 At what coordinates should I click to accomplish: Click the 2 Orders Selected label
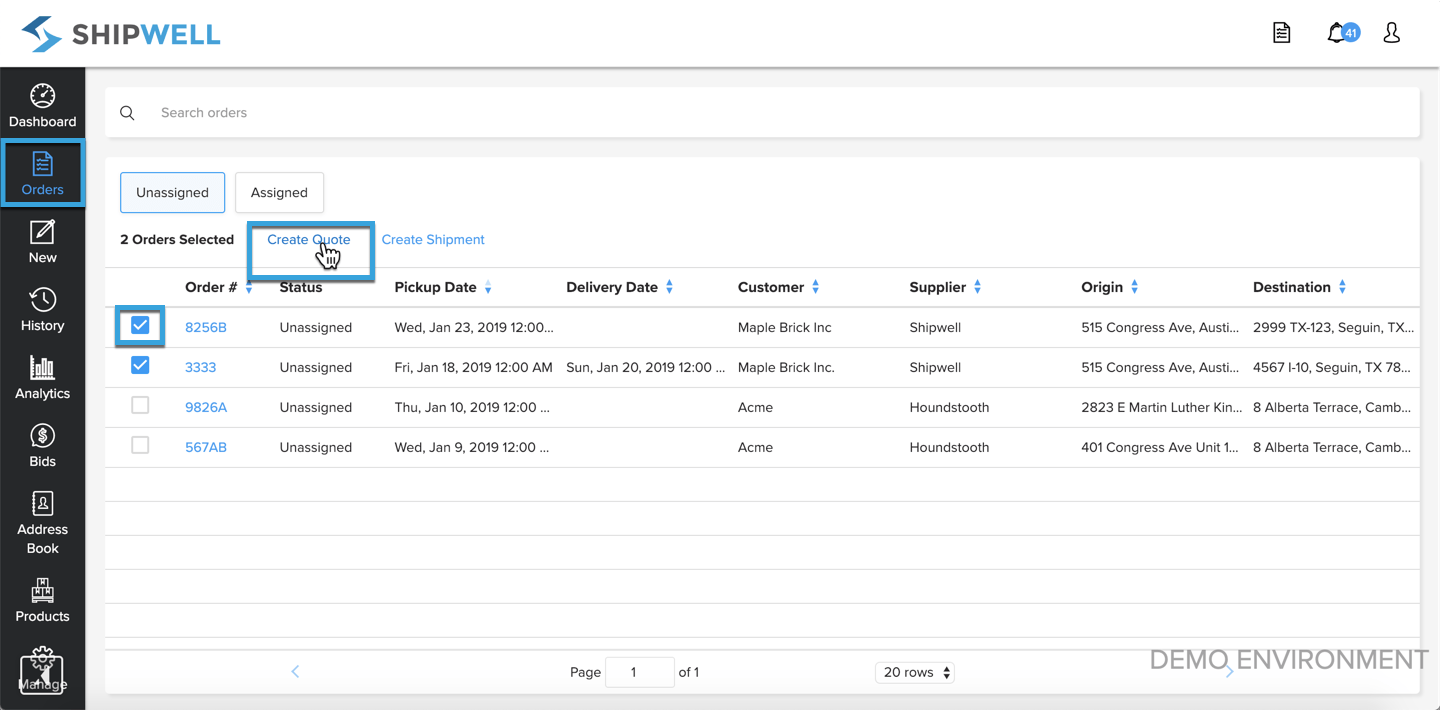(x=177, y=239)
